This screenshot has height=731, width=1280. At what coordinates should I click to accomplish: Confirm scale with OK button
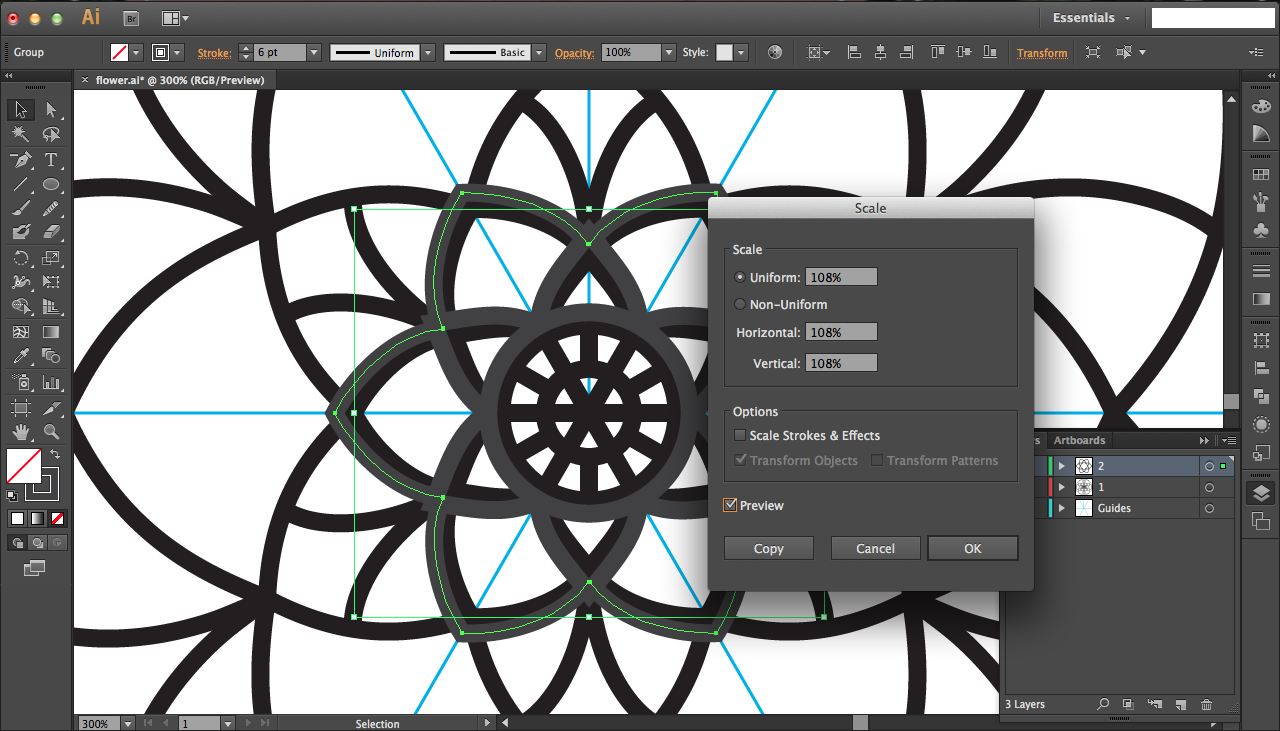click(973, 548)
